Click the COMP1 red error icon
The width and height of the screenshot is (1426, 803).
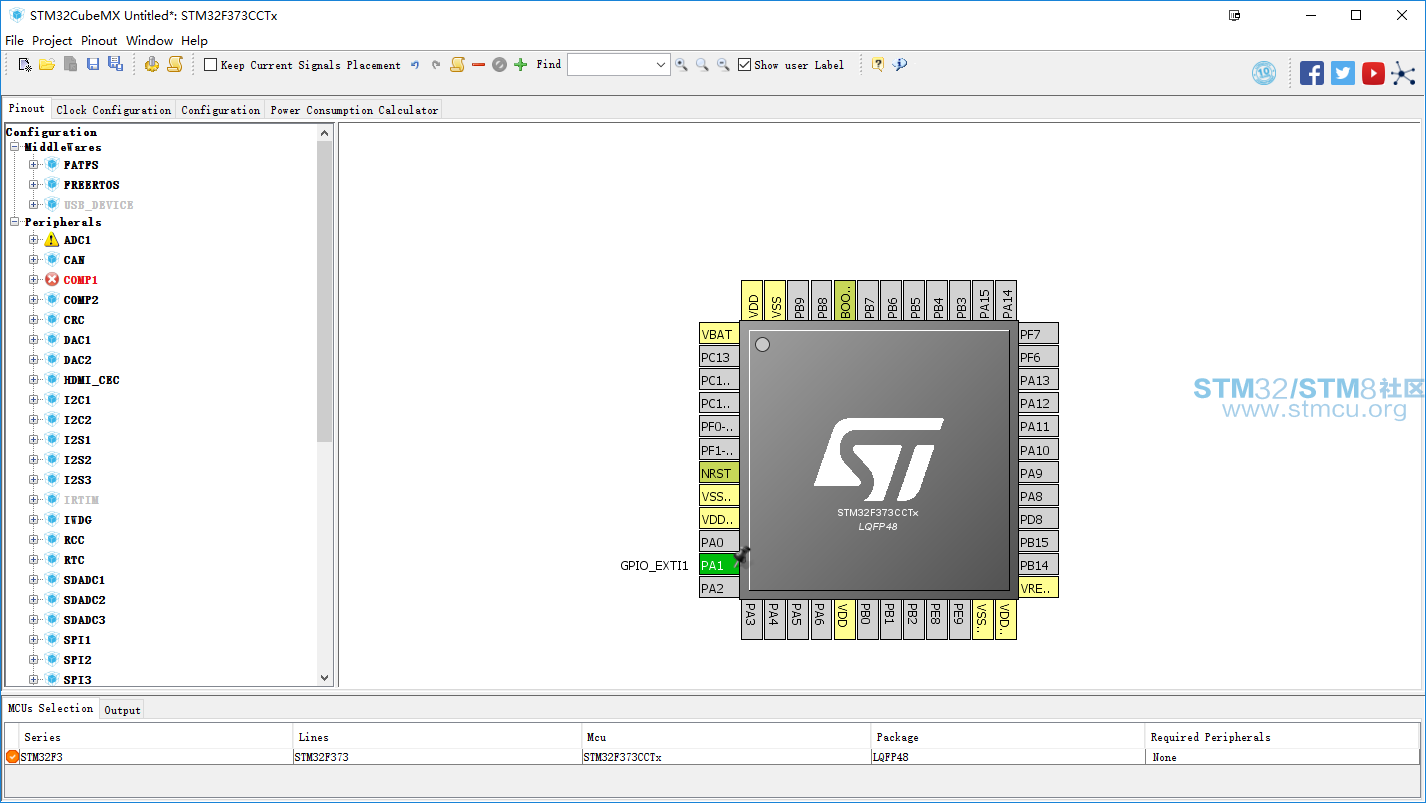click(x=52, y=280)
